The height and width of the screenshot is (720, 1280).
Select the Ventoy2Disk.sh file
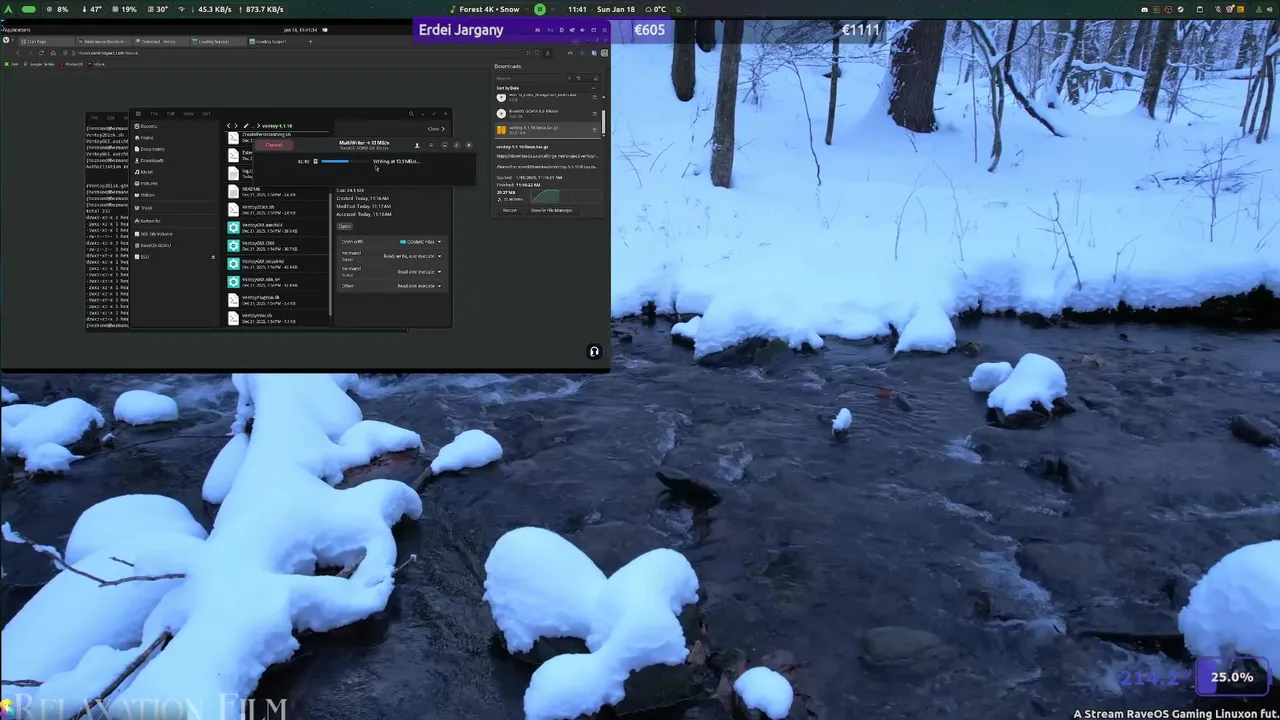pos(276,210)
